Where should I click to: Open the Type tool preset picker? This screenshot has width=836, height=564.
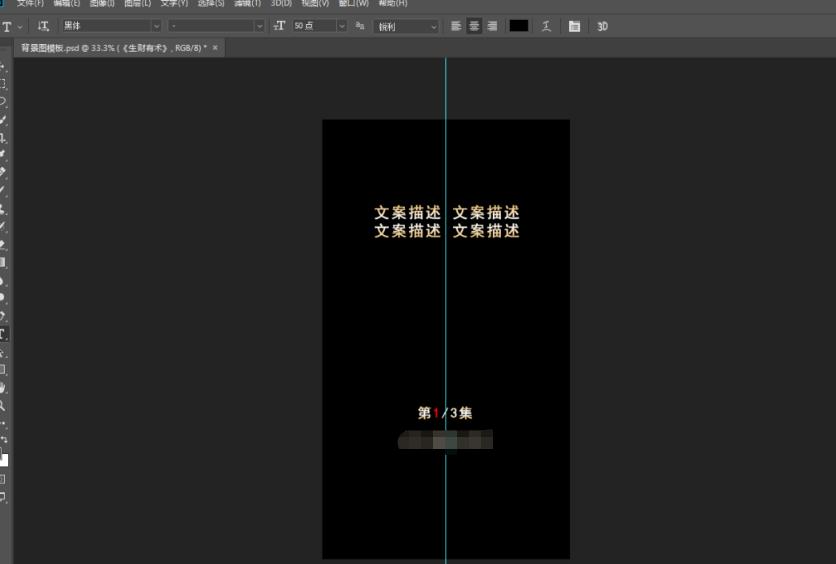pos(7,27)
